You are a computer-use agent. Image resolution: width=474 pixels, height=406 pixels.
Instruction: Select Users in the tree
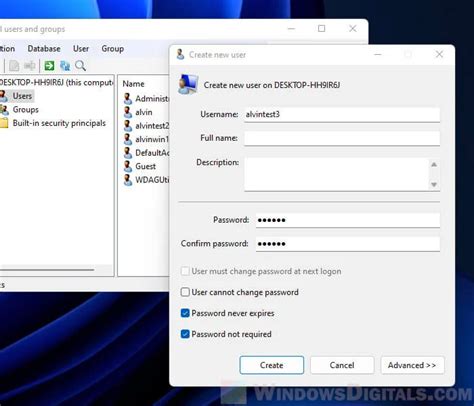pyautogui.click(x=22, y=96)
